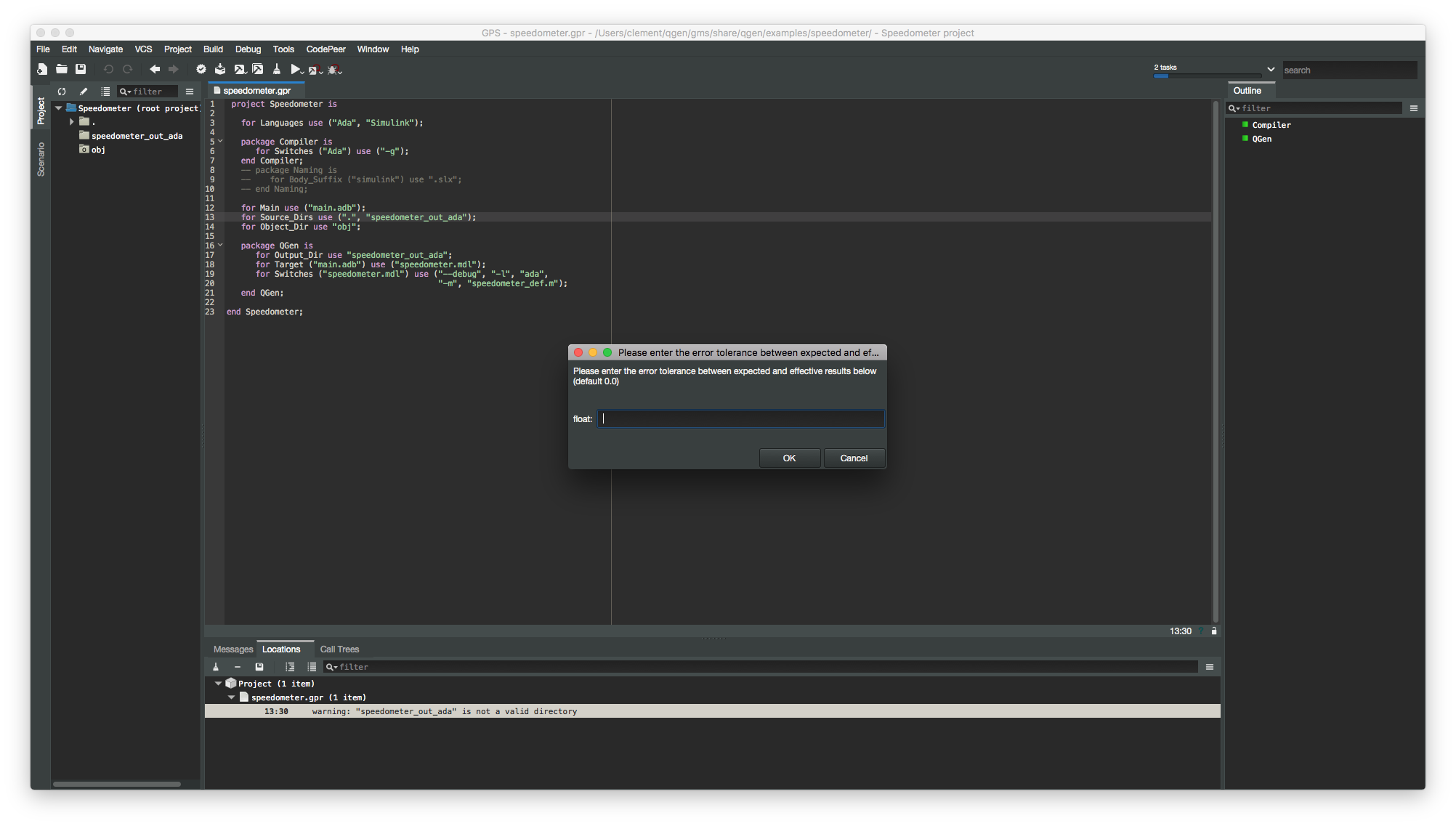This screenshot has height=826, width=1456.
Task: Click the open folder toolbar icon
Action: (62, 69)
